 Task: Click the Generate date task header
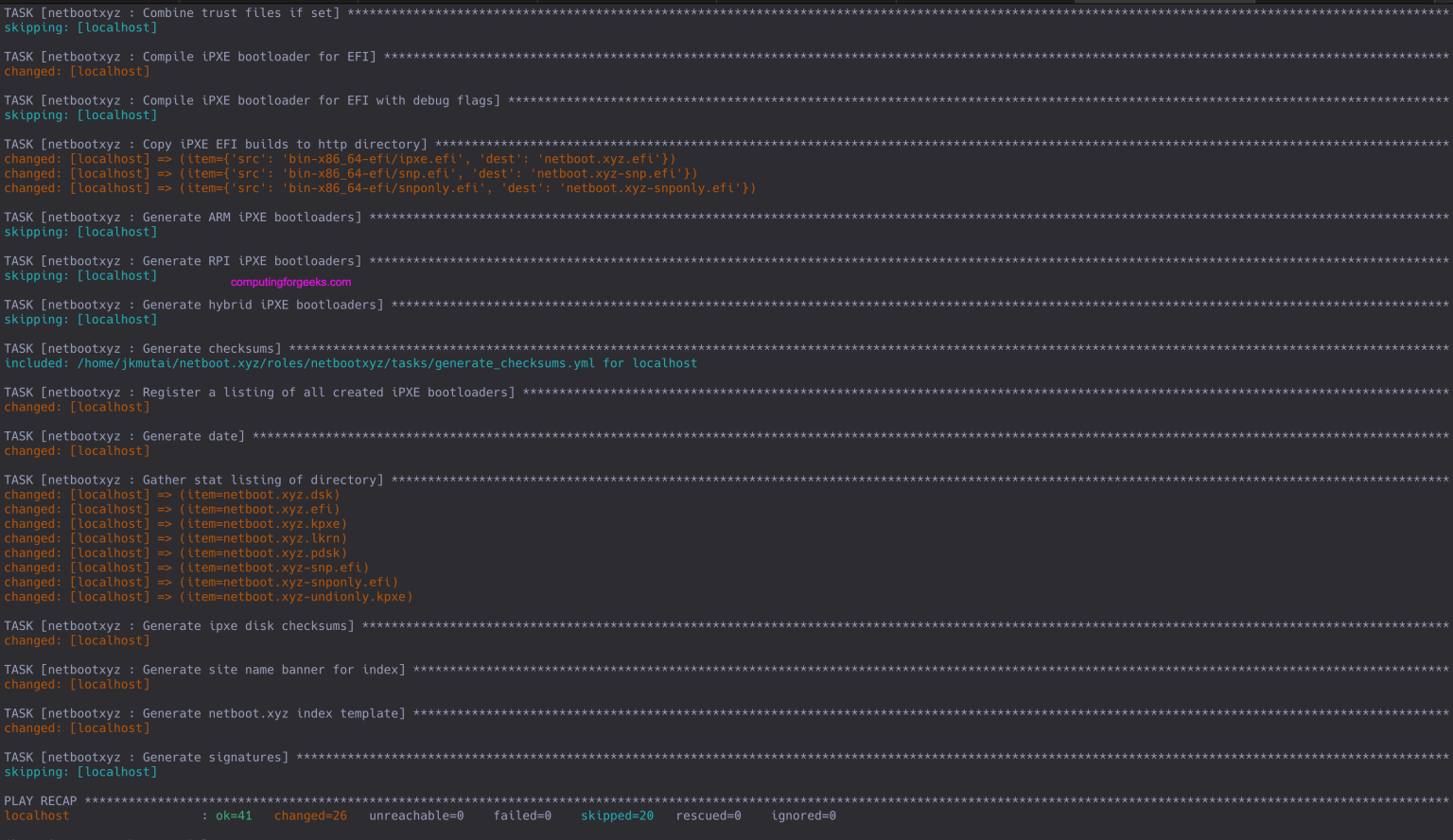[x=123, y=435]
